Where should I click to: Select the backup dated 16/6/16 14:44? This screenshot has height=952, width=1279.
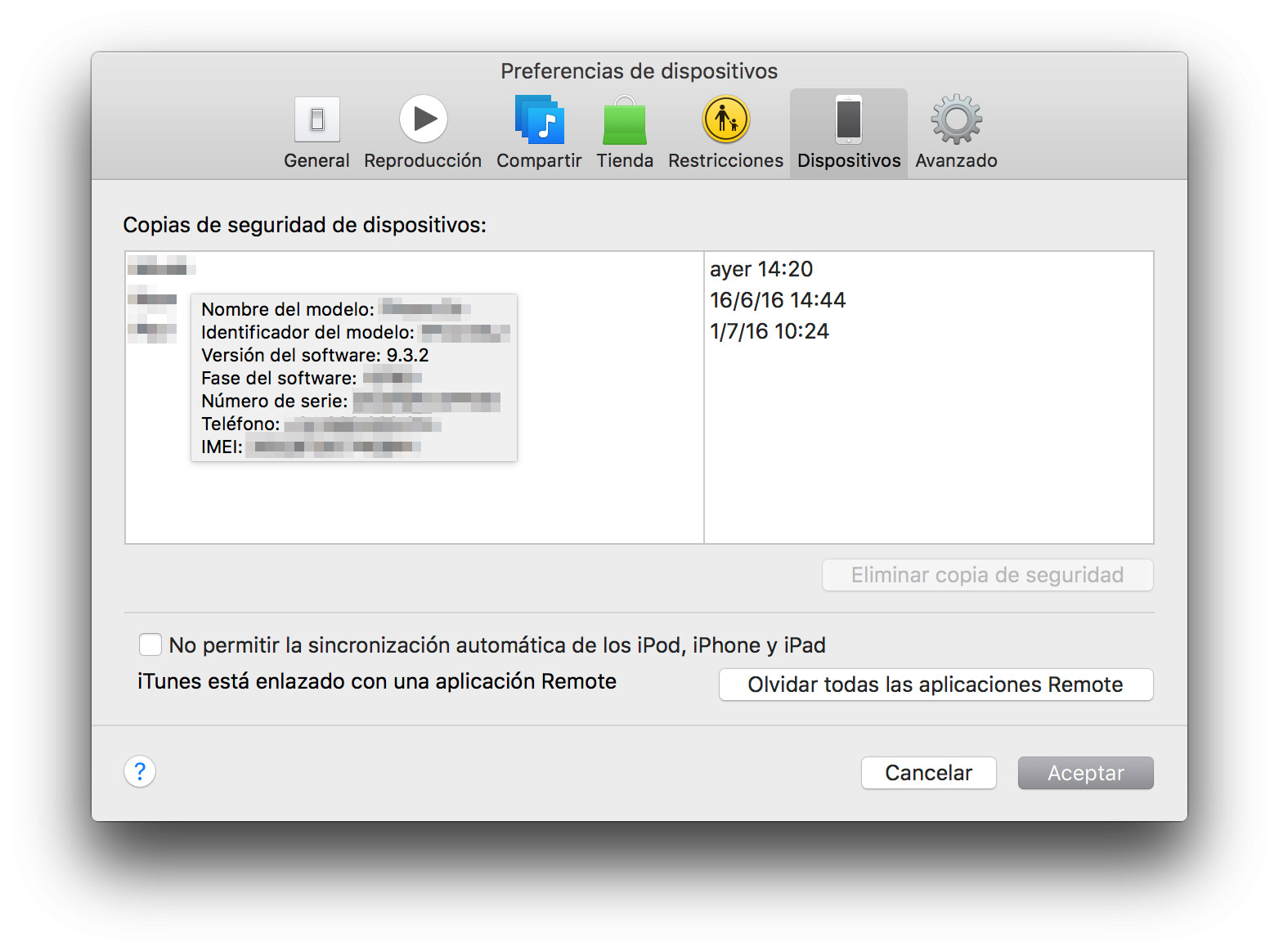click(x=639, y=300)
